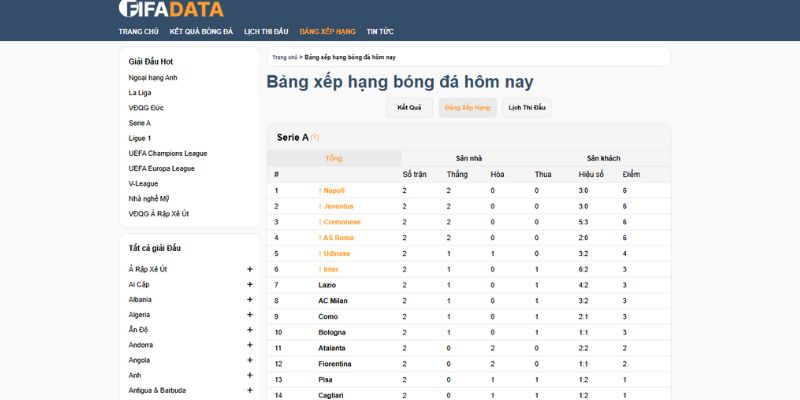Click Pisa in the standings table
This screenshot has width=800, height=400.
coord(326,380)
